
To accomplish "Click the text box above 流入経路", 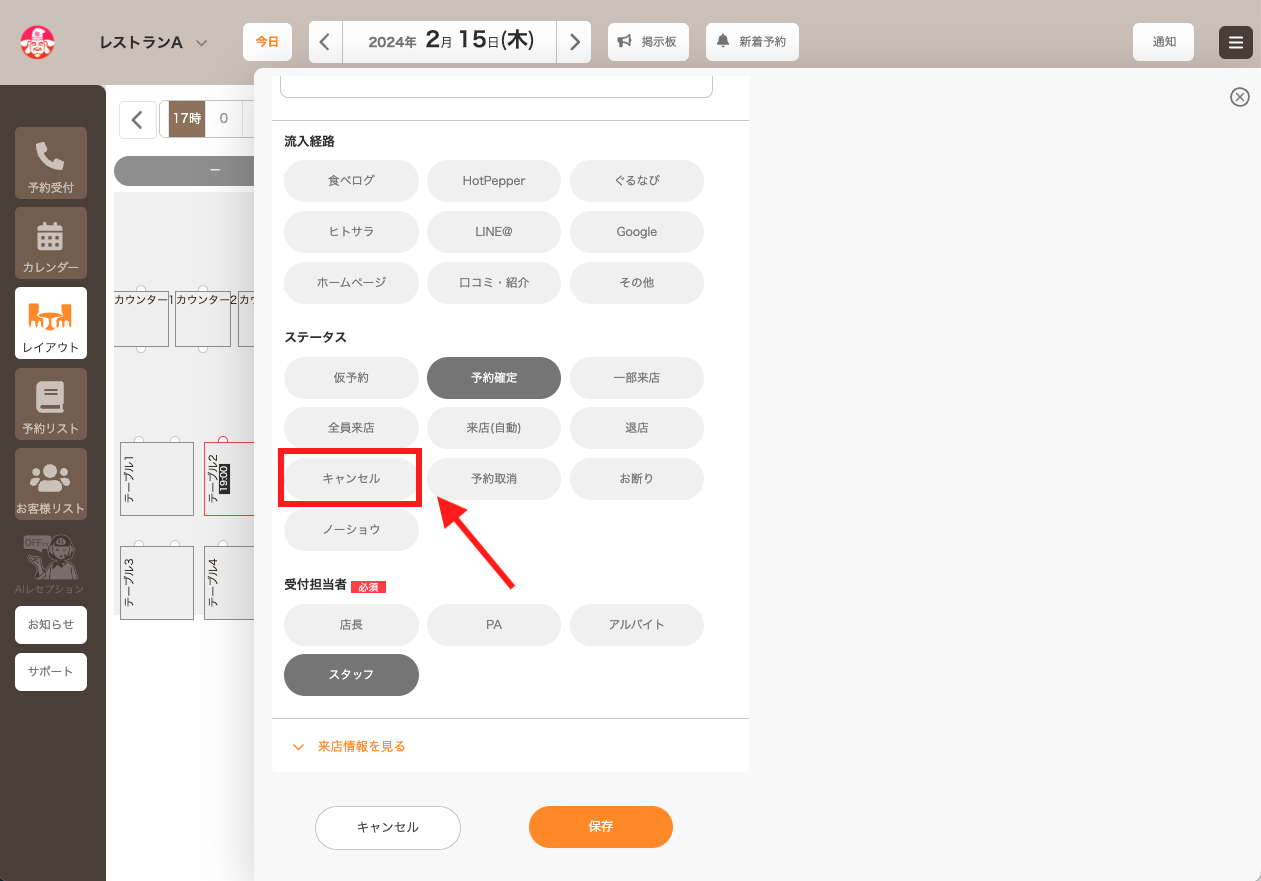I will pyautogui.click(x=496, y=86).
